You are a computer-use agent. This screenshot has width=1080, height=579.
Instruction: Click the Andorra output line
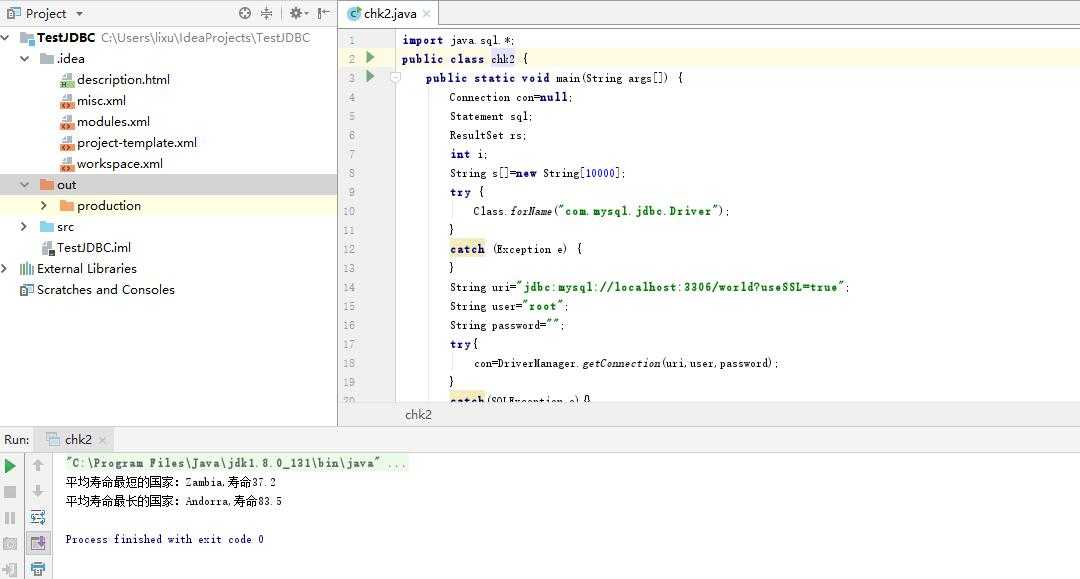point(174,501)
